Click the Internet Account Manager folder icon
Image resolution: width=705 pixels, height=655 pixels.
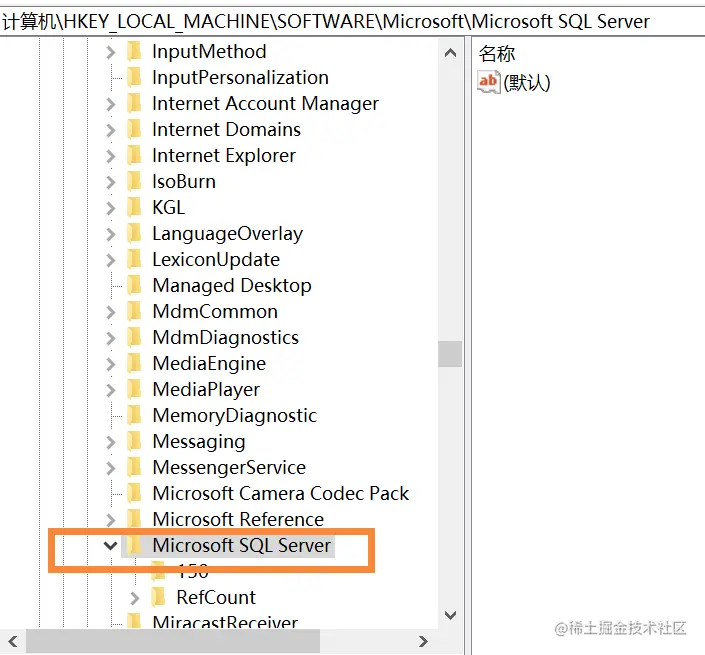134,103
